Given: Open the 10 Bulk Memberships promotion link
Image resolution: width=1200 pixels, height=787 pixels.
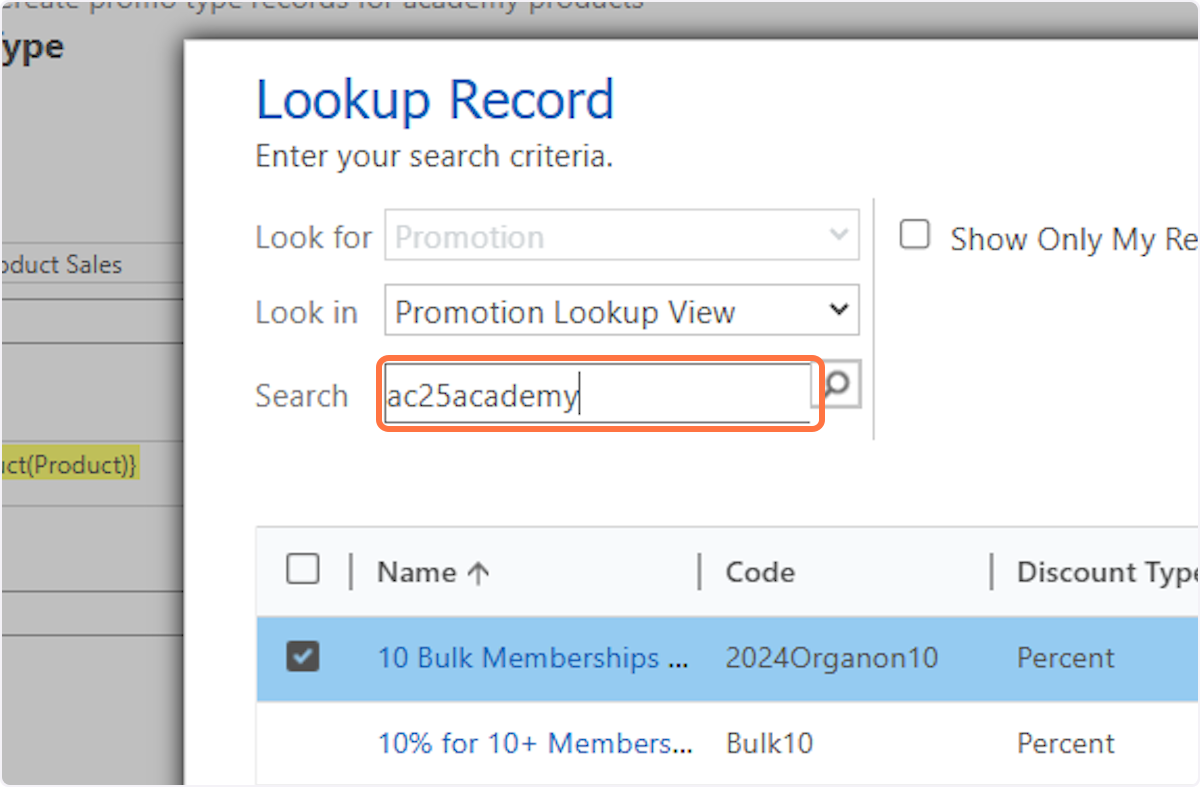Looking at the screenshot, I should 532,658.
